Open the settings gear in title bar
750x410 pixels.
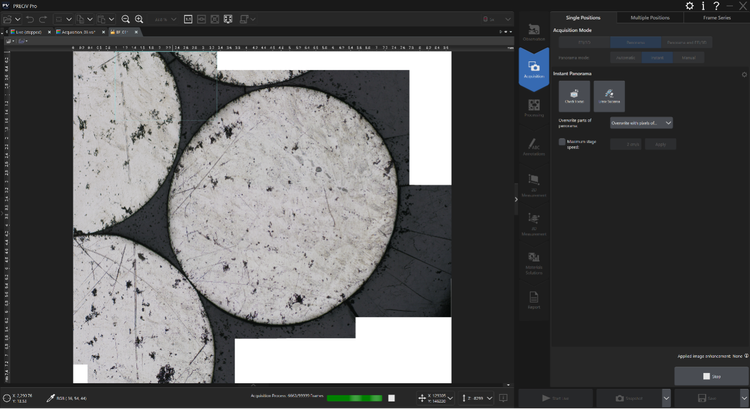[689, 6]
